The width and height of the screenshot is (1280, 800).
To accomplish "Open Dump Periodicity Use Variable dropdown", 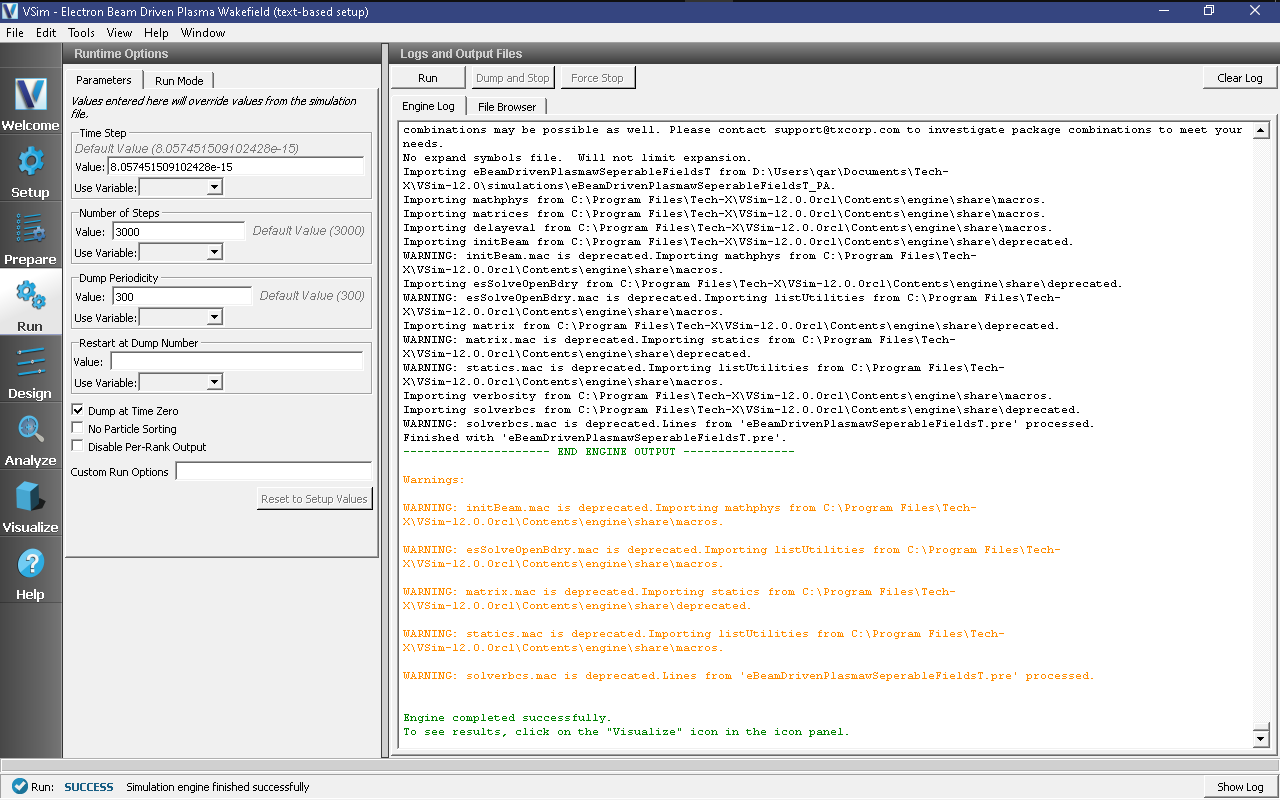I will point(181,318).
